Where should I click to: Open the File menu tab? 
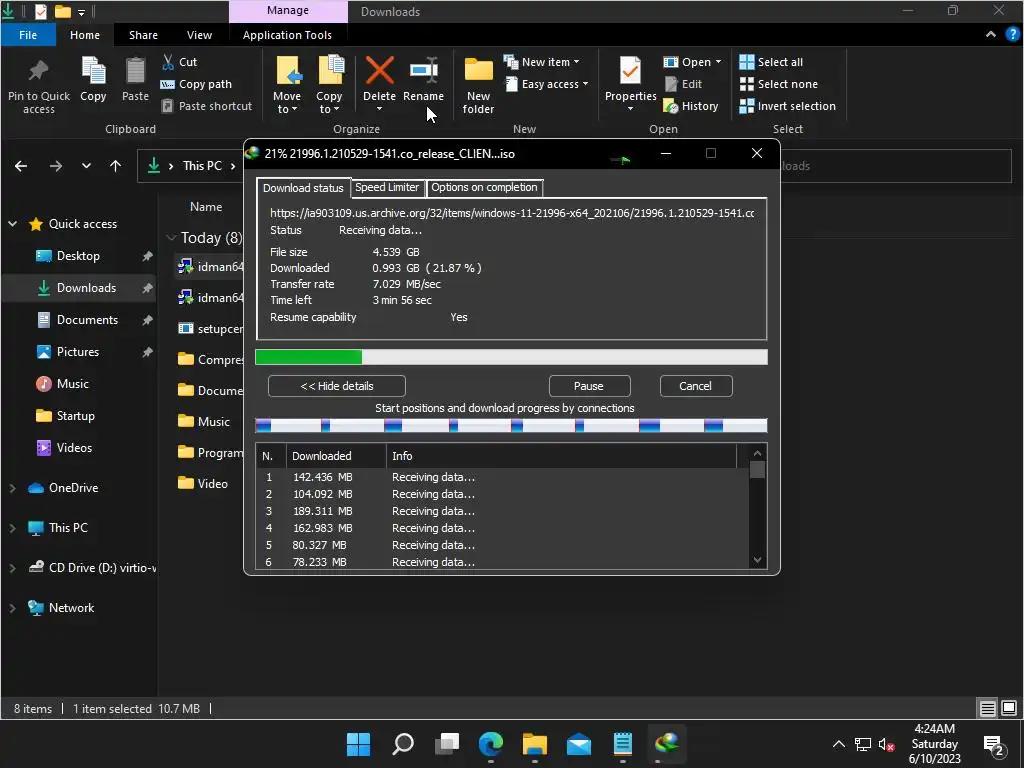point(28,35)
